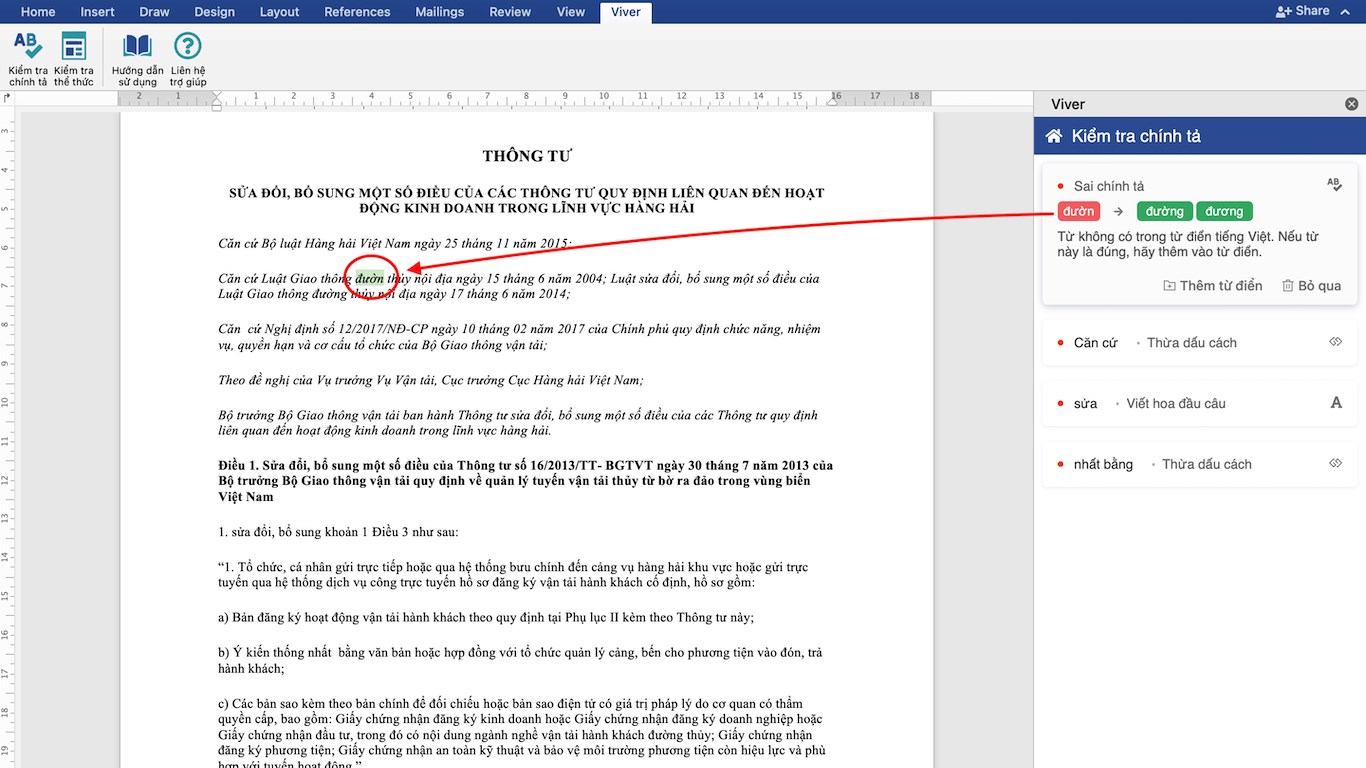Open the Insert ribbon tab

click(98, 12)
